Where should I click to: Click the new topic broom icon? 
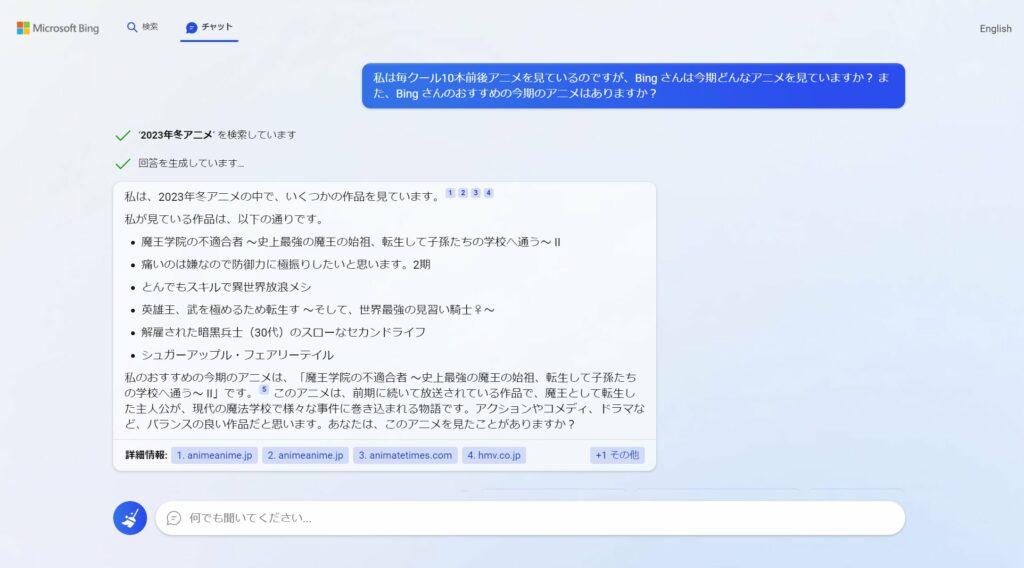click(x=130, y=518)
